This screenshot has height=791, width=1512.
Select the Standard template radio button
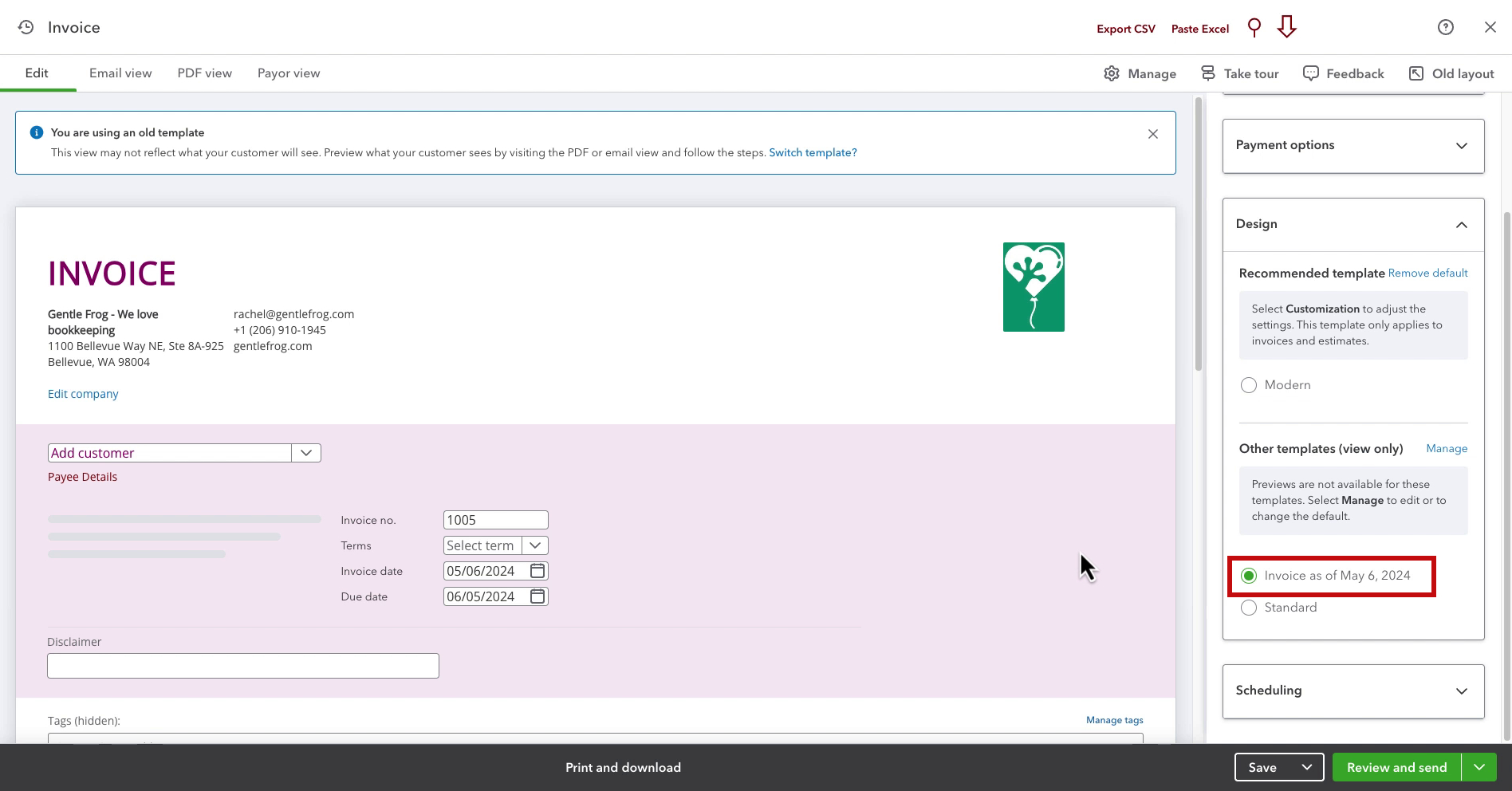(1249, 608)
